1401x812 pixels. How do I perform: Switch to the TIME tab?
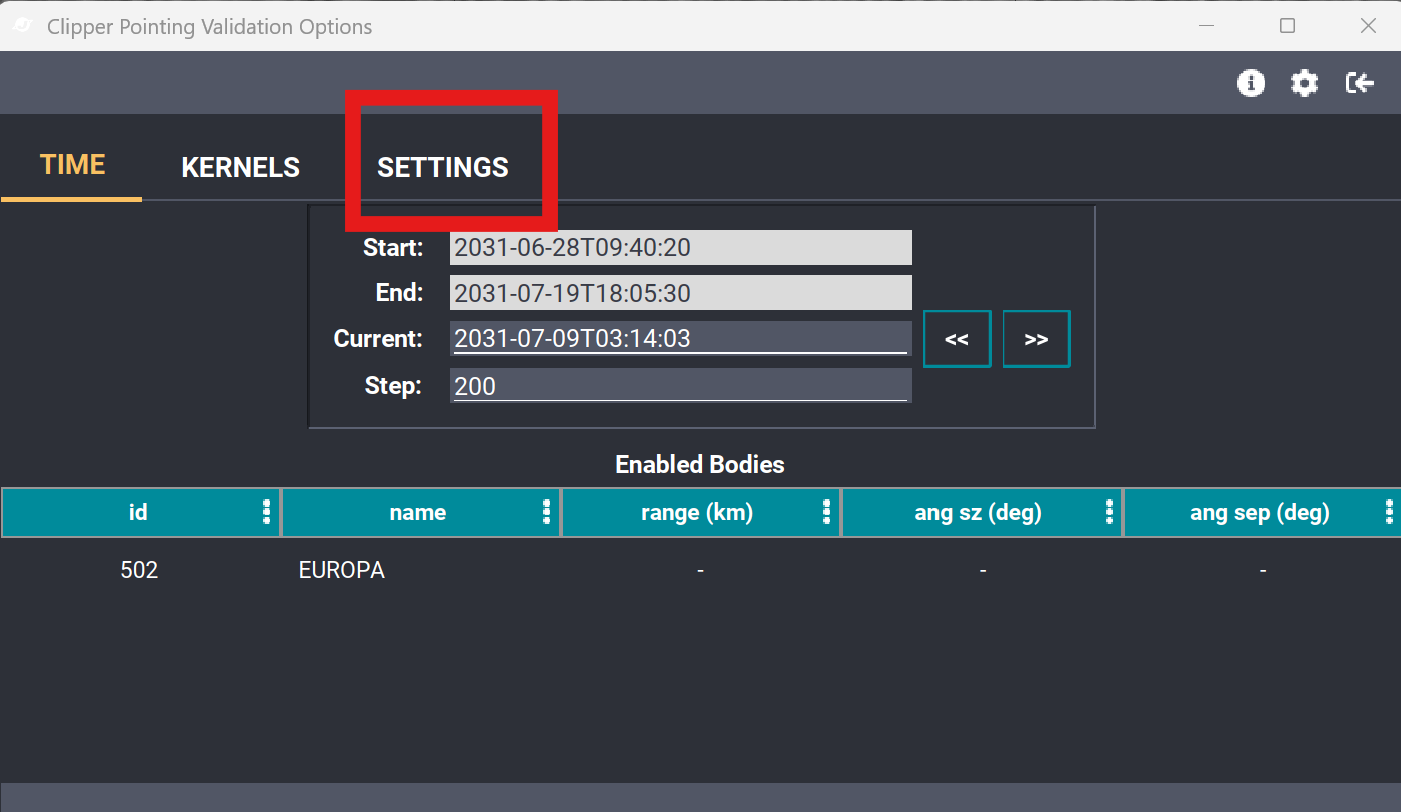point(72,165)
